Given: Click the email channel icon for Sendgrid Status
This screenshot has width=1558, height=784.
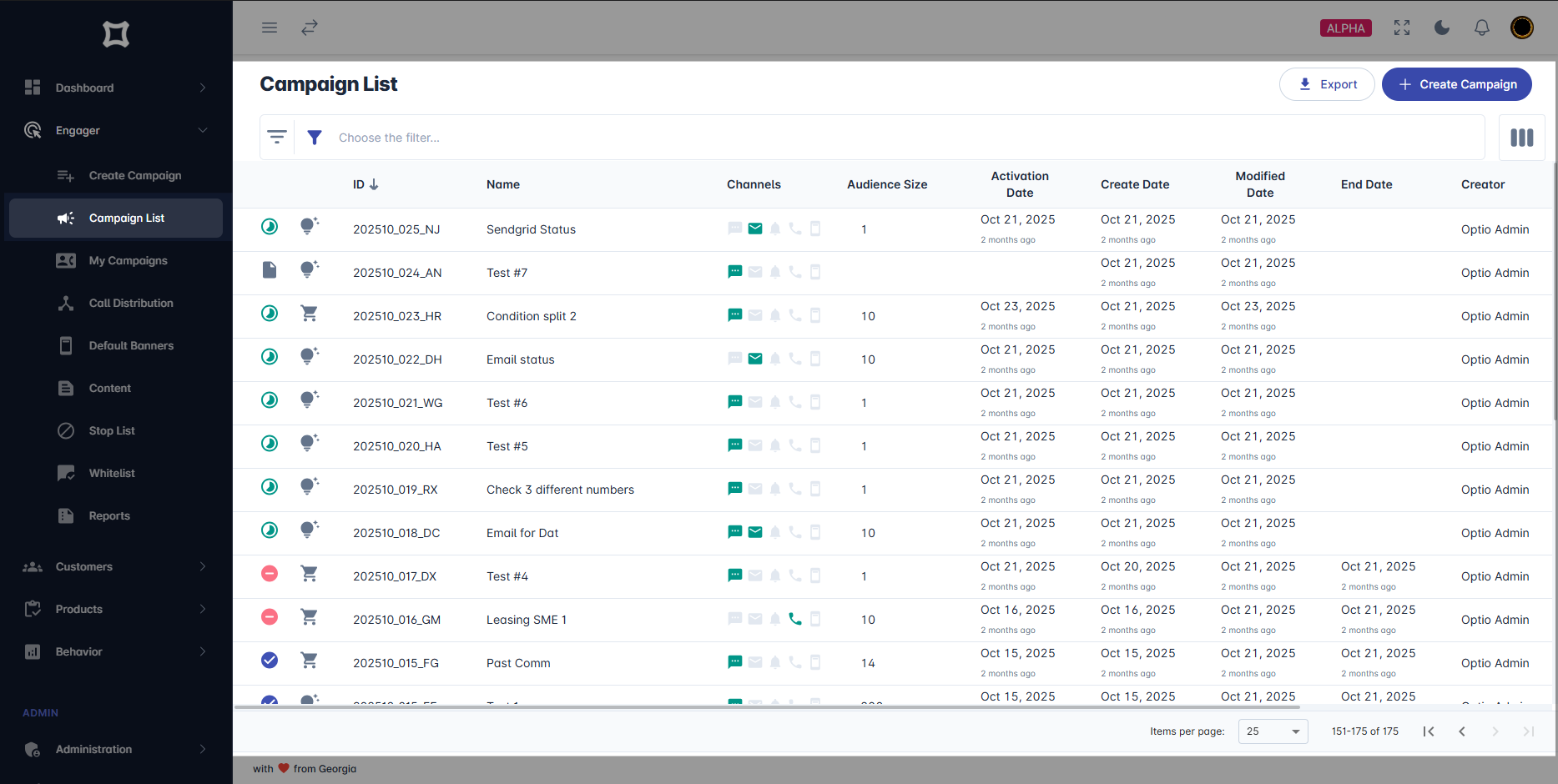Looking at the screenshot, I should (x=755, y=229).
